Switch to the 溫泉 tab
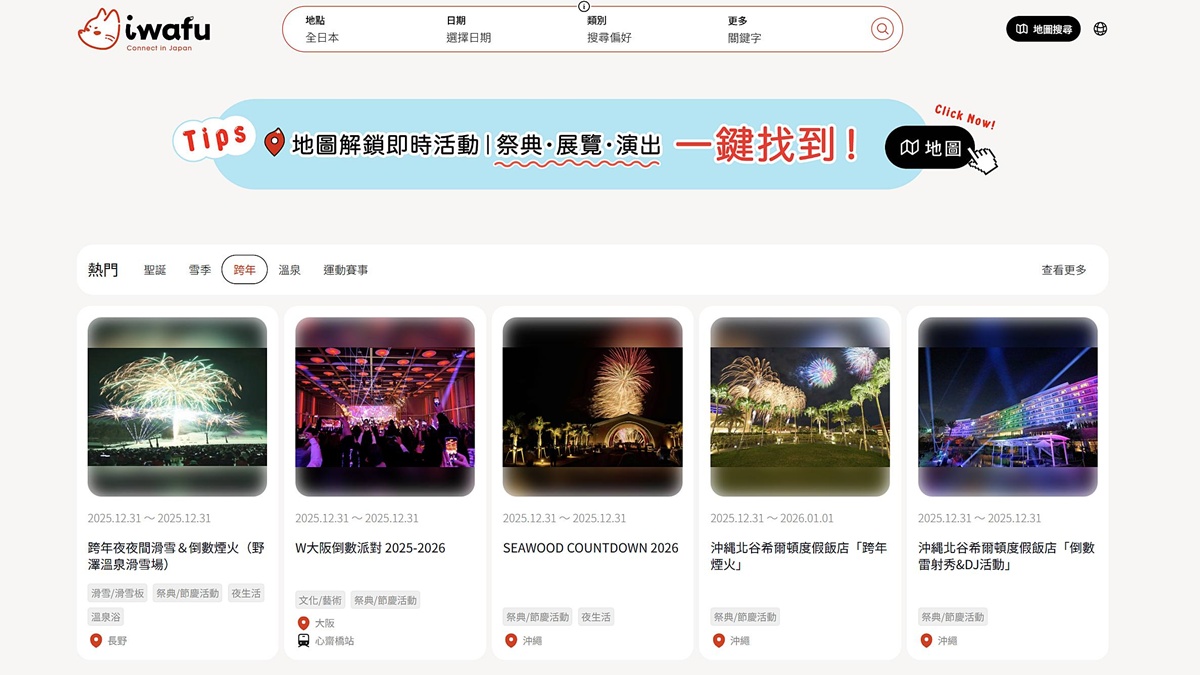Screen dimensions: 1200x675 289,270
